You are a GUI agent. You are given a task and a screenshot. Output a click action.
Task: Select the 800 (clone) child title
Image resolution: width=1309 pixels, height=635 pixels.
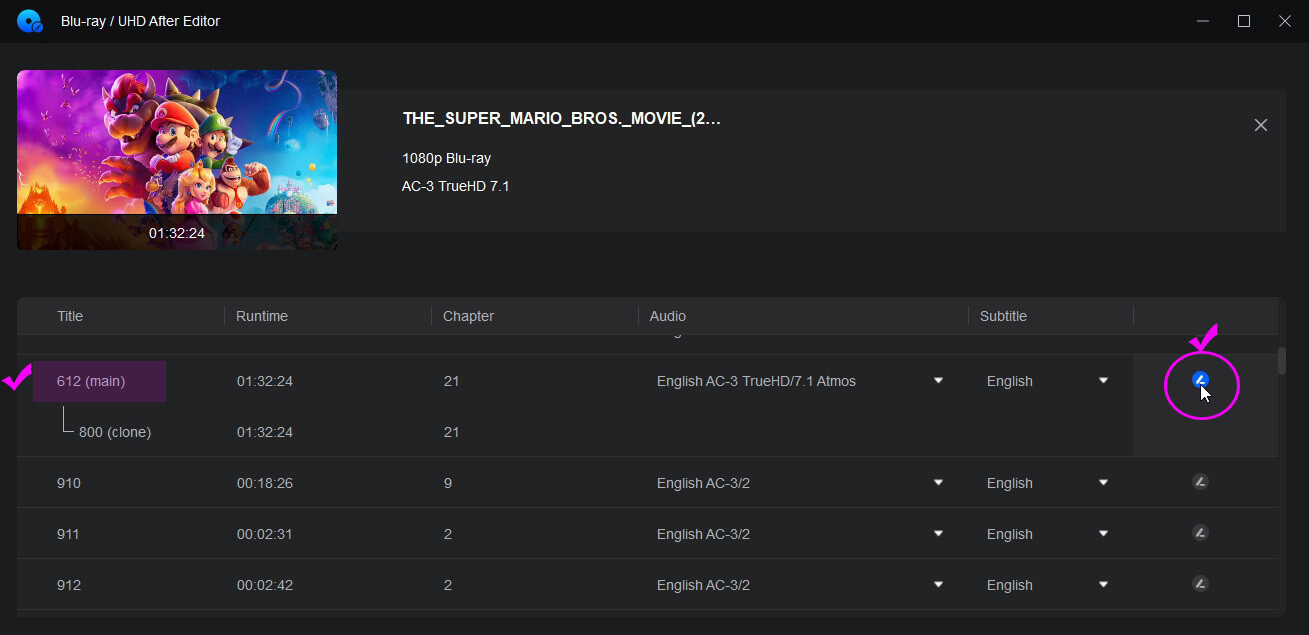point(114,432)
